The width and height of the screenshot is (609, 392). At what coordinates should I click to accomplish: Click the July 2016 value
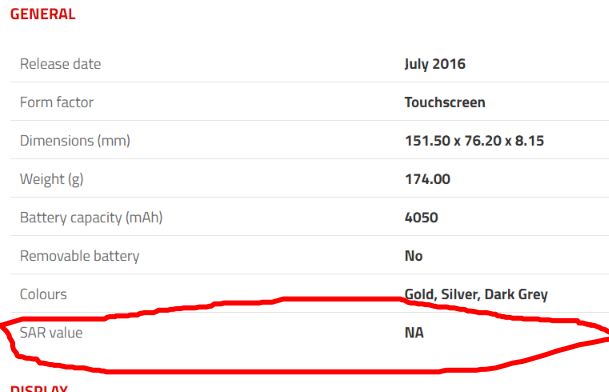pos(435,64)
